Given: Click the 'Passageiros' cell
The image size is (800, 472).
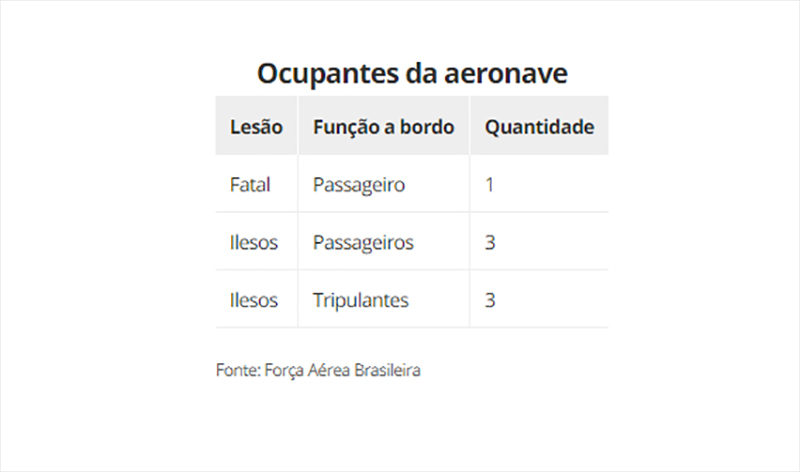Looking at the screenshot, I should coord(363,242).
